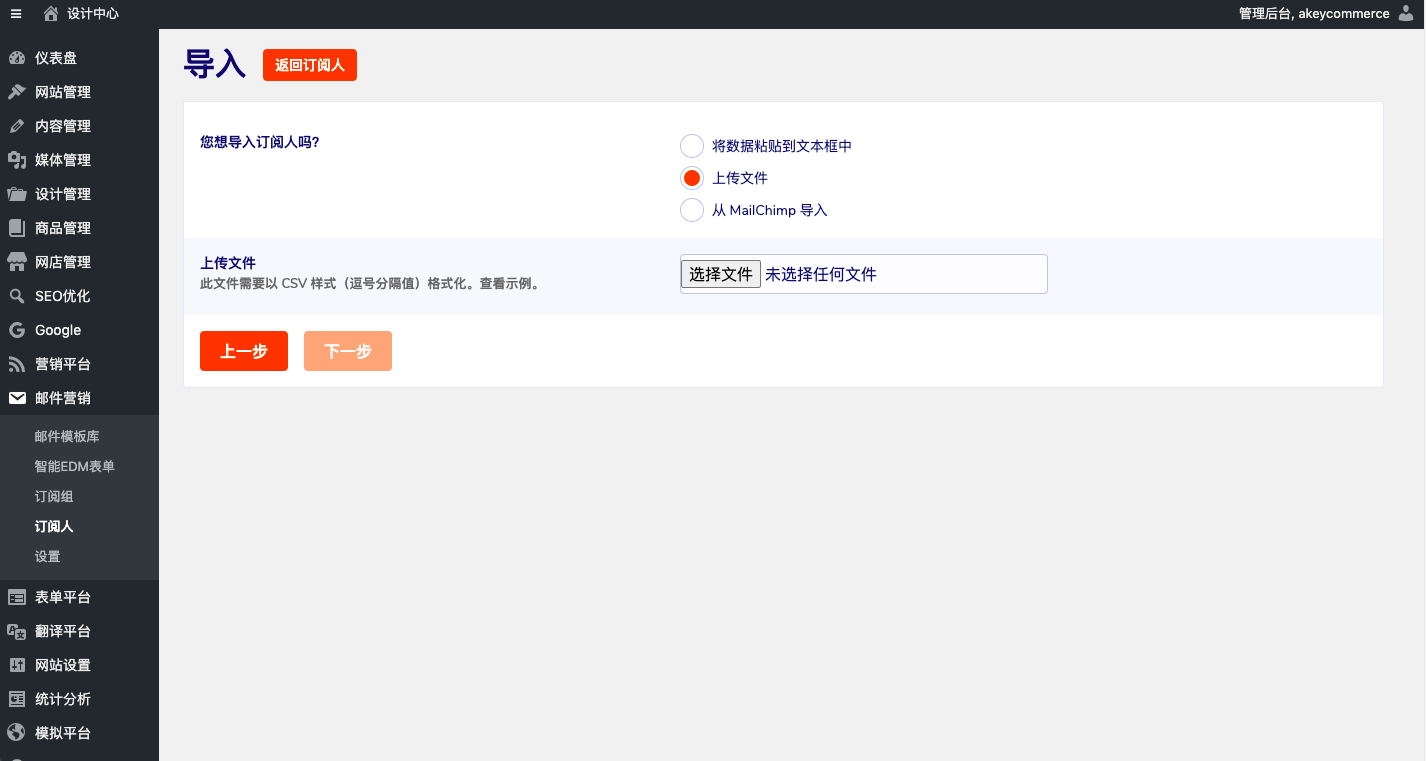Click 管理后台, akeycommerce account text
Image resolution: width=1427 pixels, height=761 pixels.
[x=1314, y=14]
